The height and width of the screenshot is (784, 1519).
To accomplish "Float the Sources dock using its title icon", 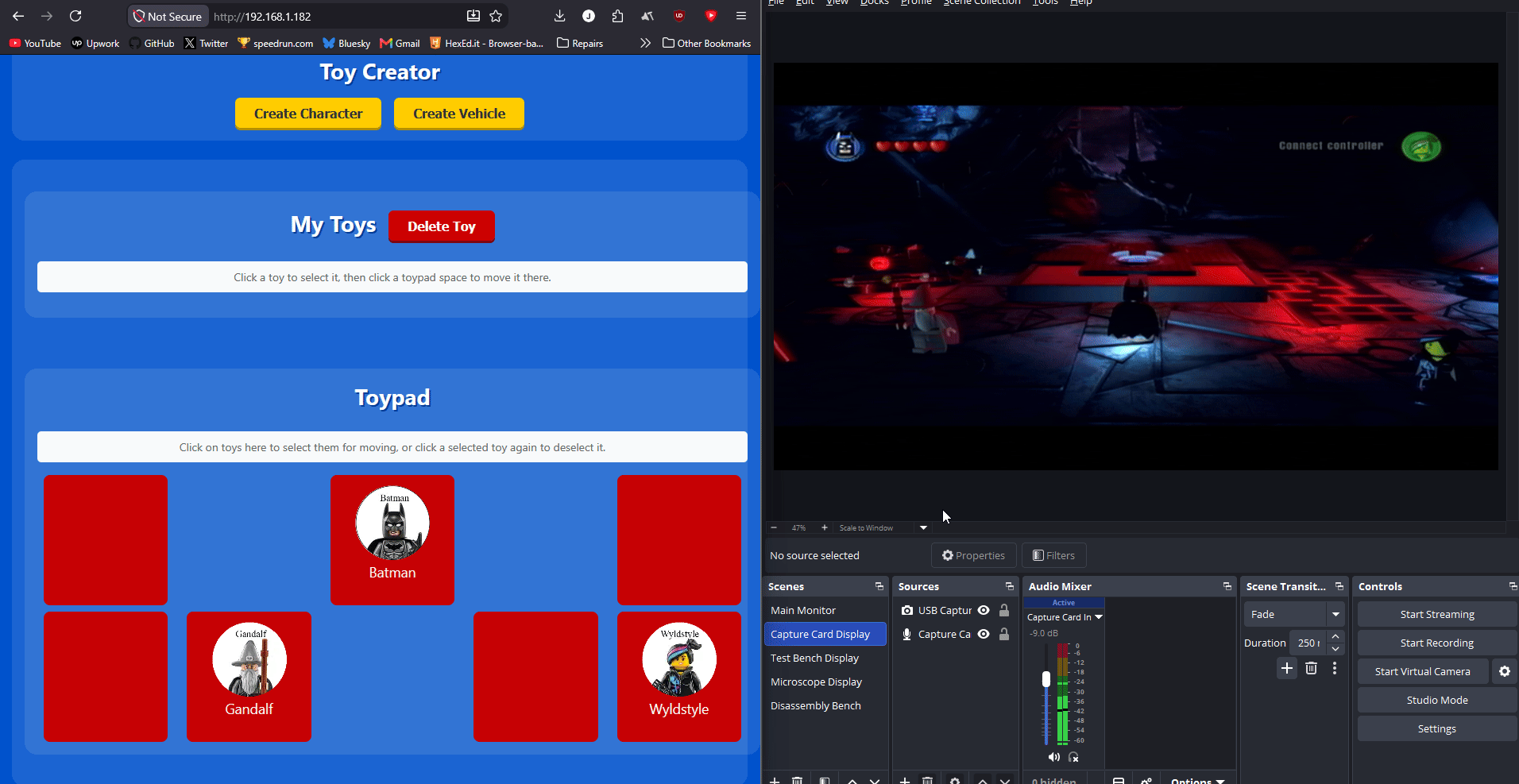I will pyautogui.click(x=1010, y=586).
